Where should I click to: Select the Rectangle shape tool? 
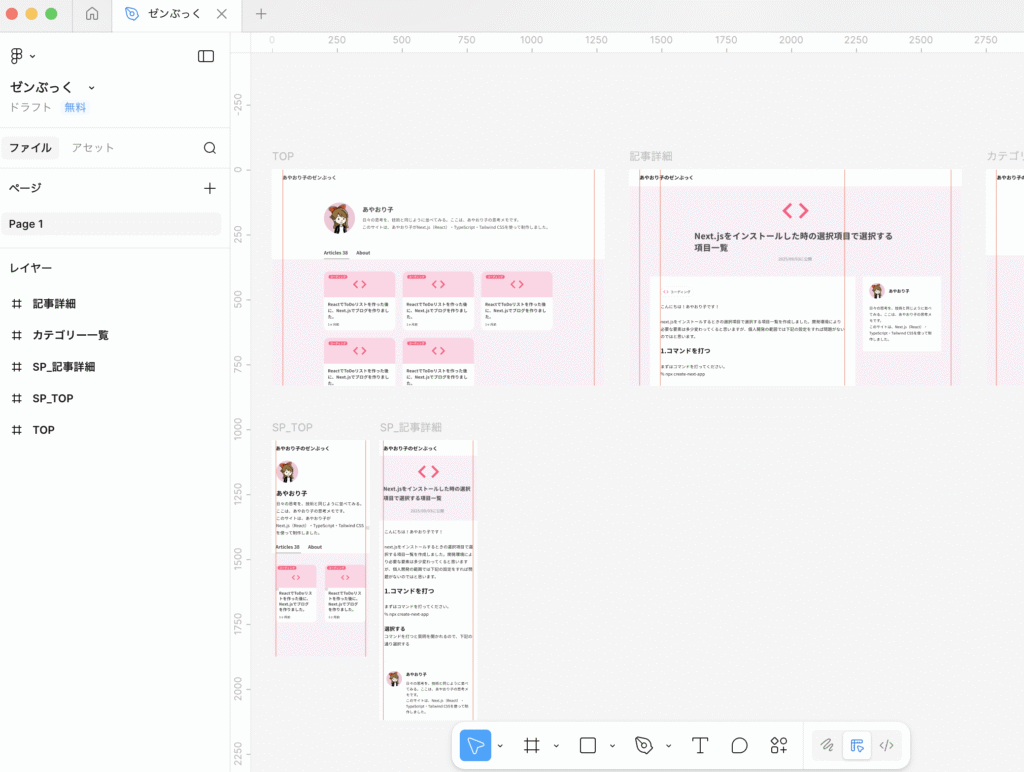588,745
